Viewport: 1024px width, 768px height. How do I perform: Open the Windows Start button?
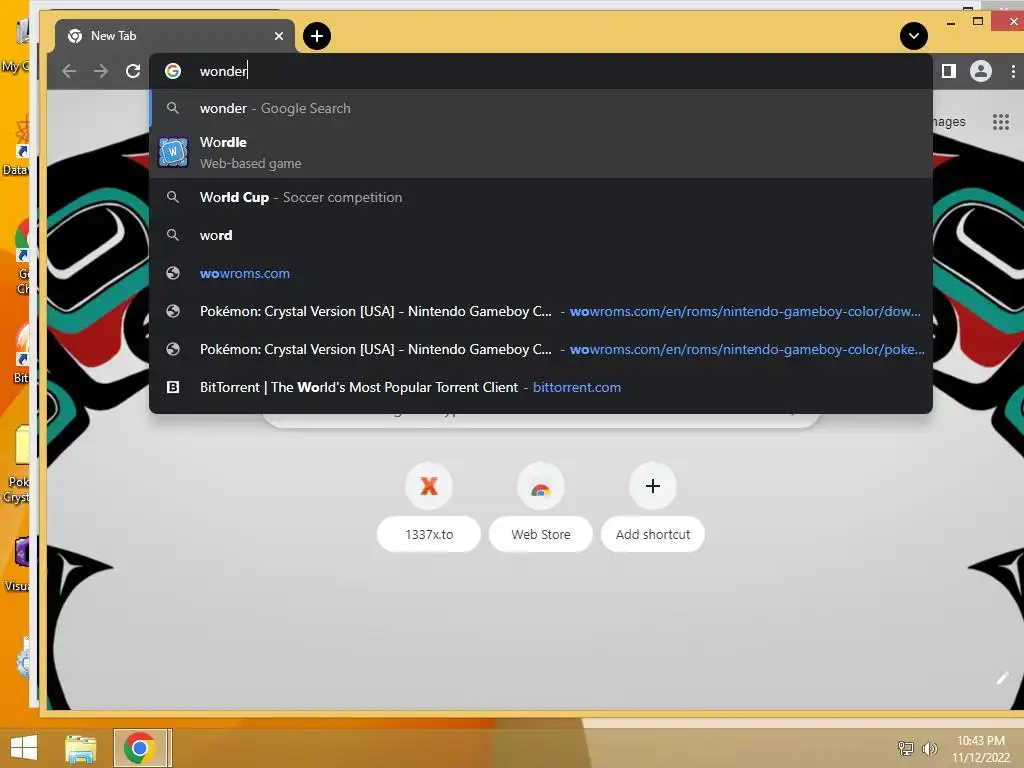24,748
